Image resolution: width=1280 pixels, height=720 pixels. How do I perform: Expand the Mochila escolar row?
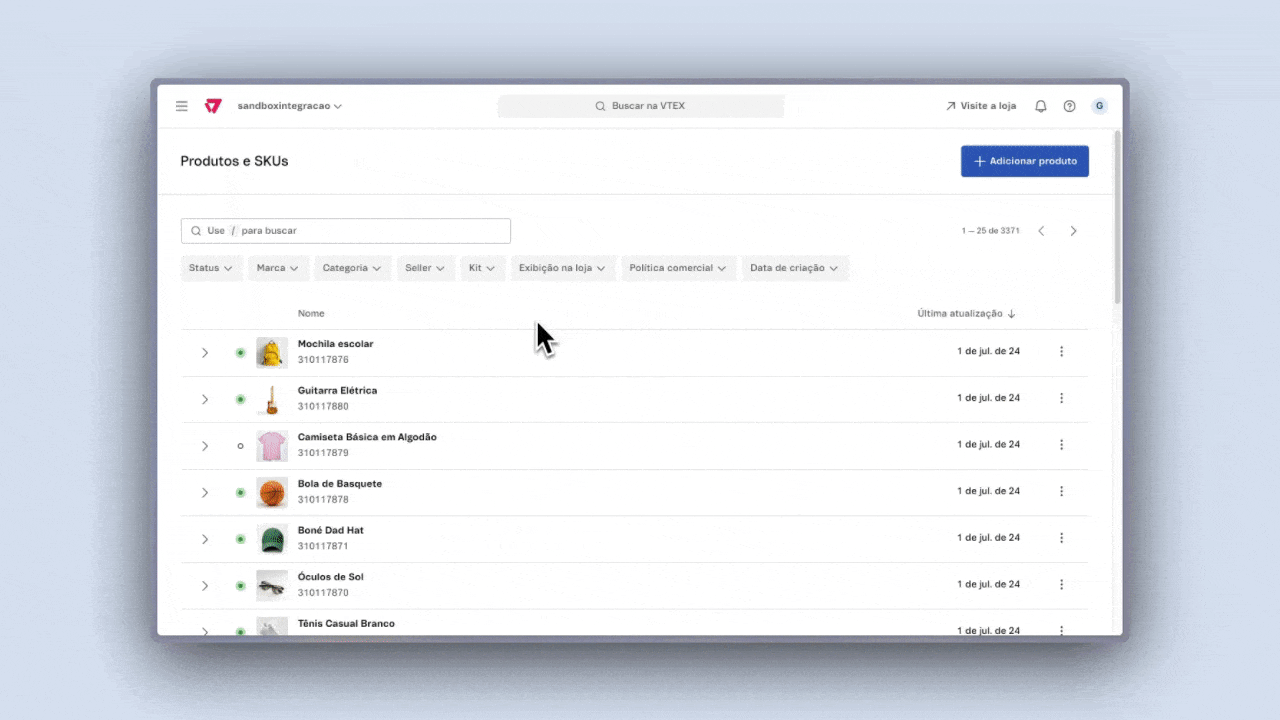(x=205, y=353)
